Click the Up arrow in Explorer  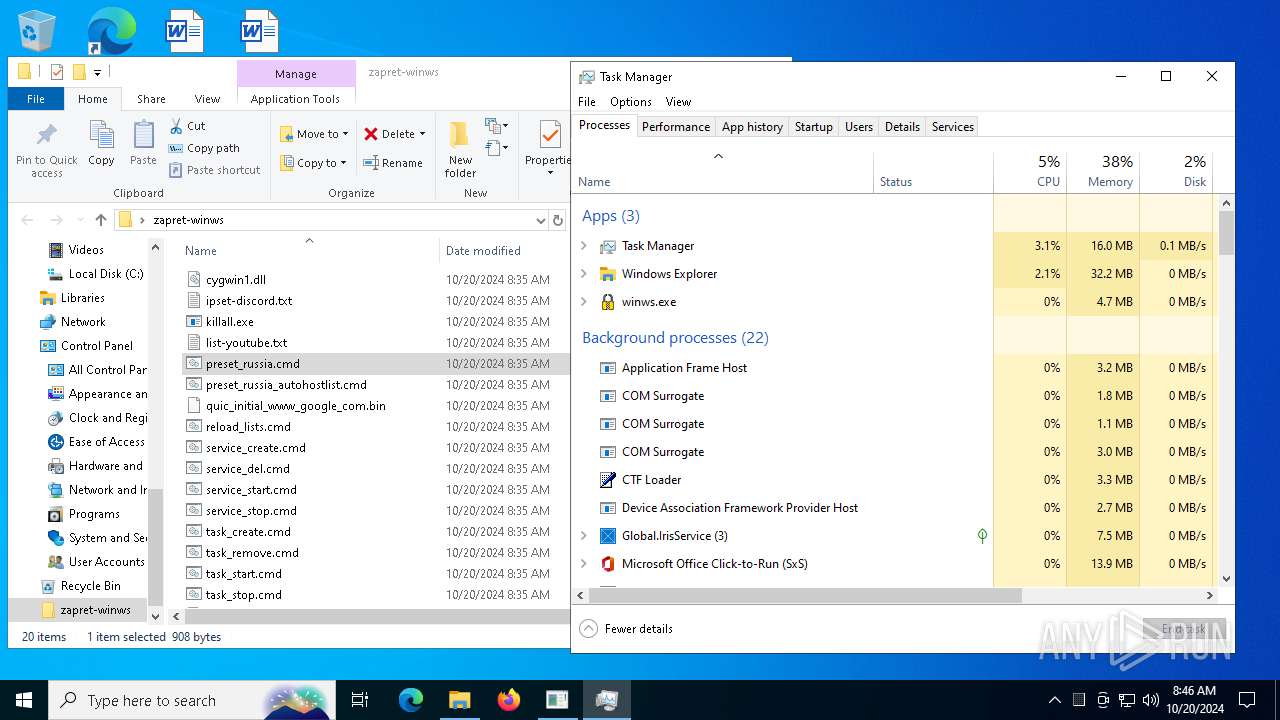[x=100, y=220]
